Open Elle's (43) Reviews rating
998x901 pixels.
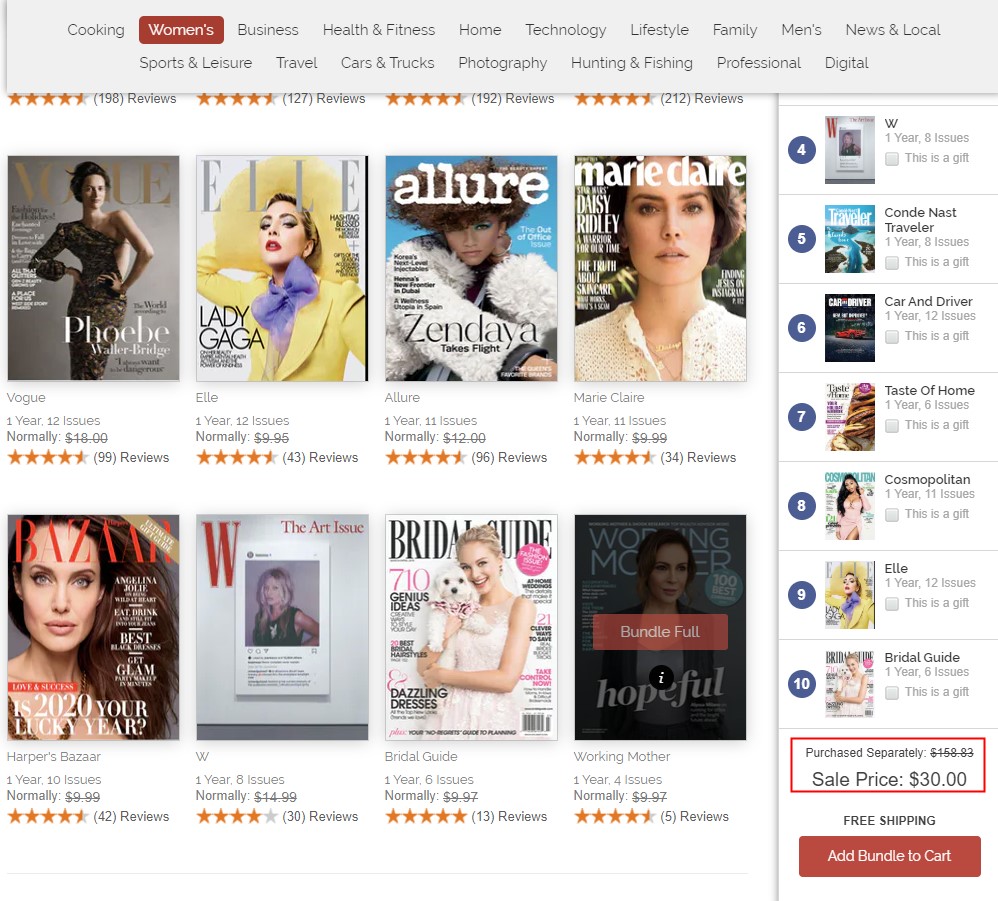[x=277, y=457]
